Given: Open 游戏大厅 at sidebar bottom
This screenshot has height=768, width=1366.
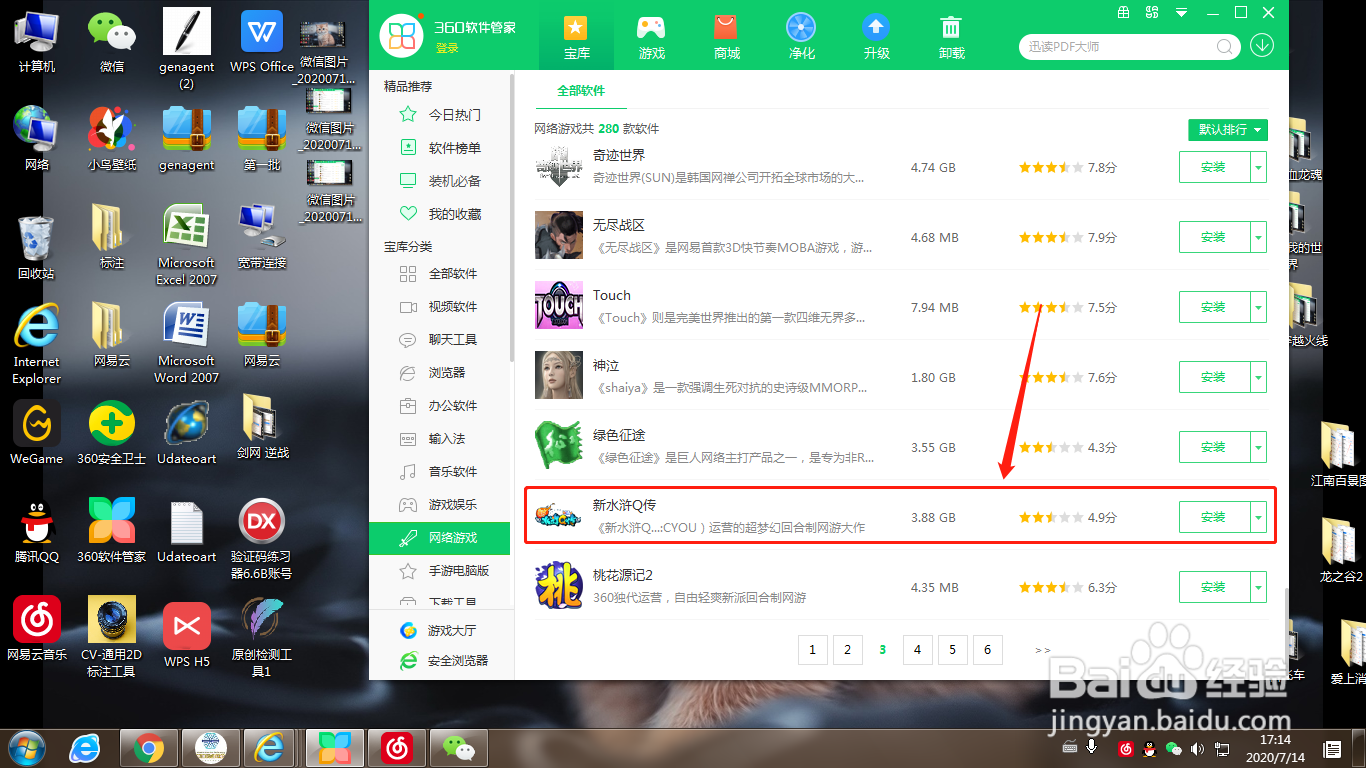Looking at the screenshot, I should point(439,631).
